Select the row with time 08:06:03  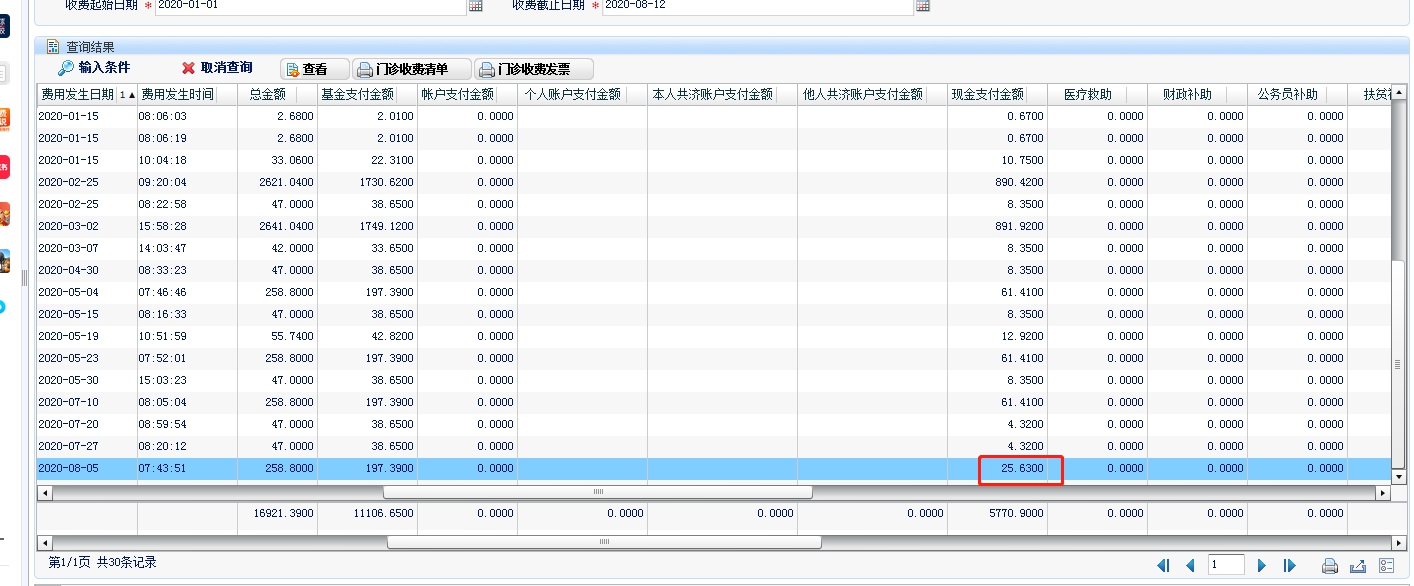[x=714, y=116]
